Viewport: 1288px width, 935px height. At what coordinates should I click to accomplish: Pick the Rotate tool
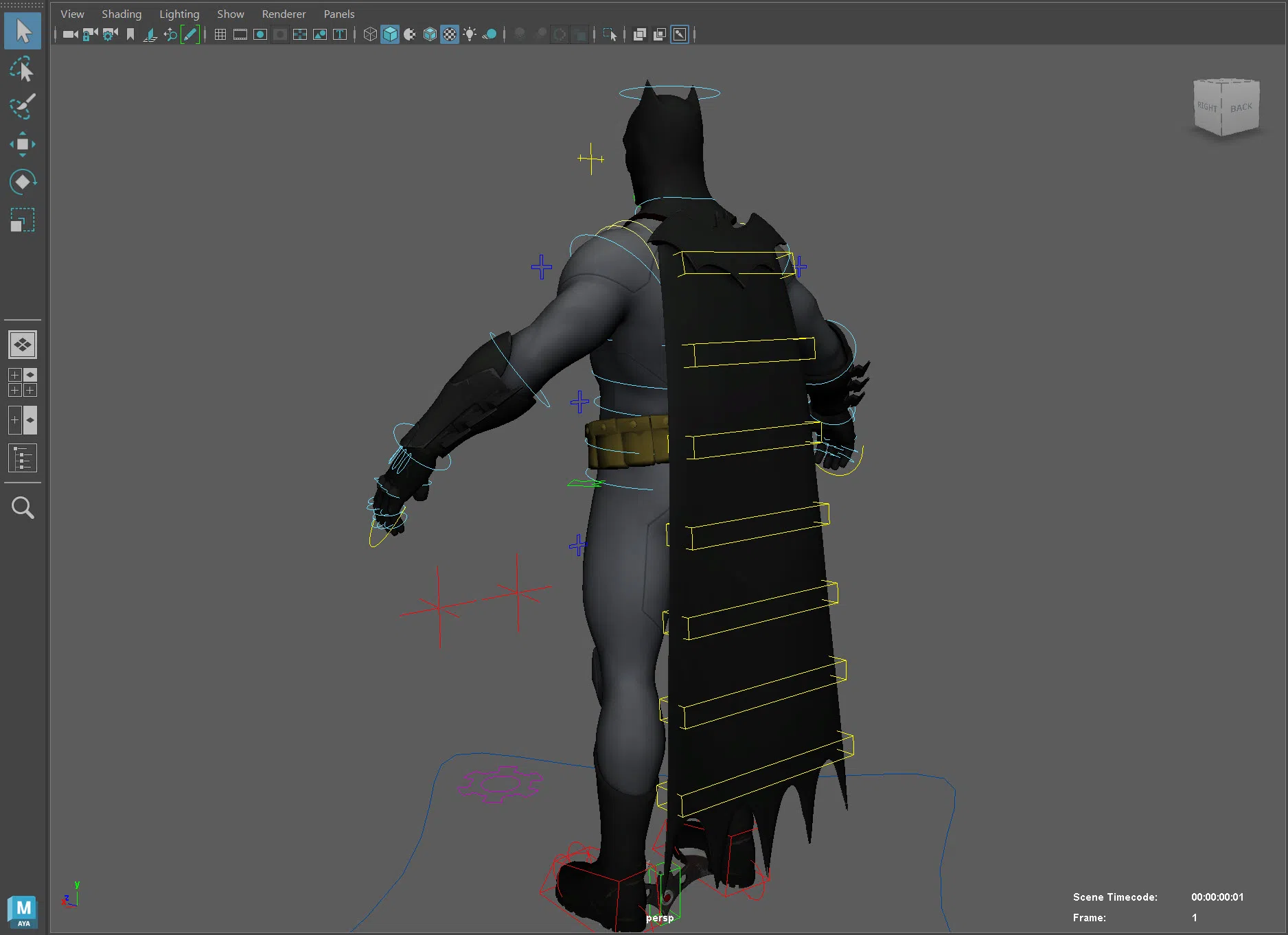tap(22, 182)
